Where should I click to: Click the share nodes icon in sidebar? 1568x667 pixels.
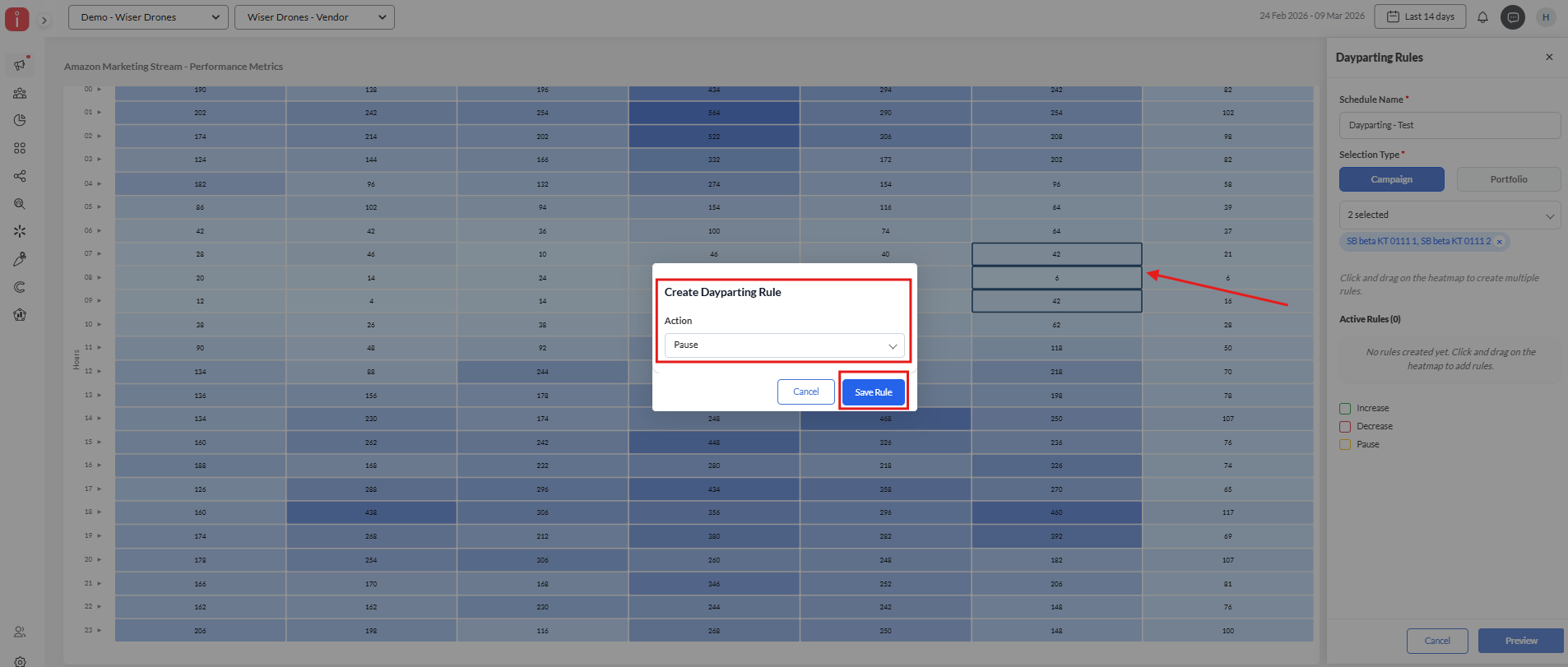pos(20,176)
